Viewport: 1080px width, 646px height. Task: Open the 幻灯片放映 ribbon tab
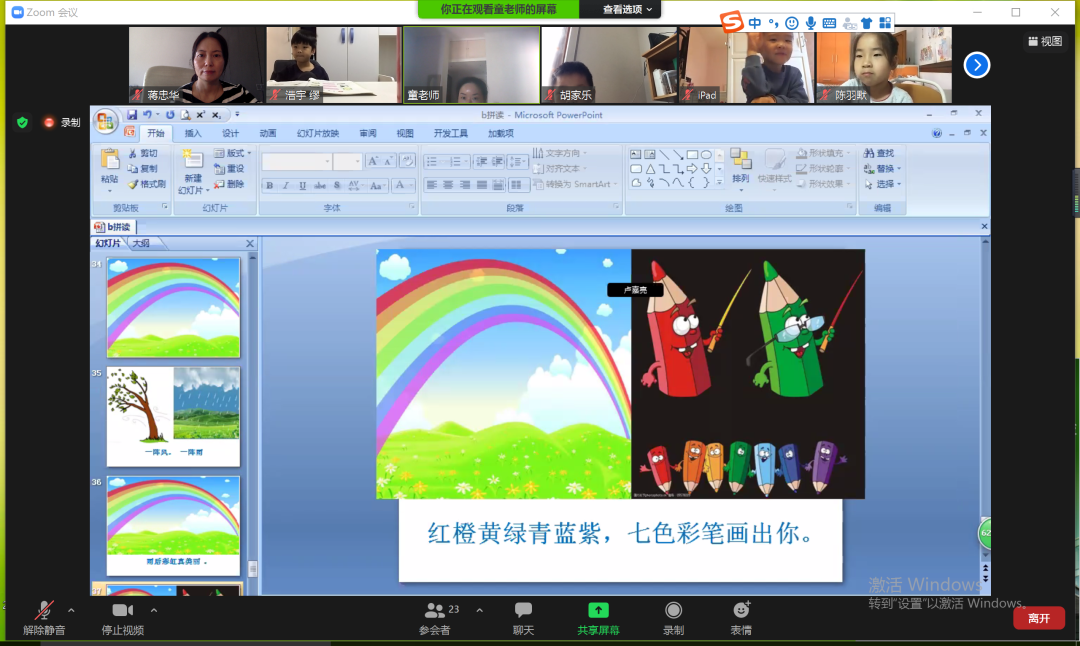[318, 134]
